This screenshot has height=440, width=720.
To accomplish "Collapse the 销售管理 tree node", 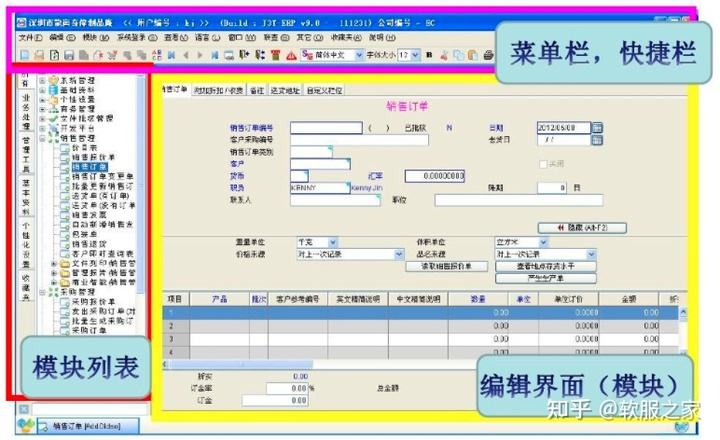I will (42, 138).
